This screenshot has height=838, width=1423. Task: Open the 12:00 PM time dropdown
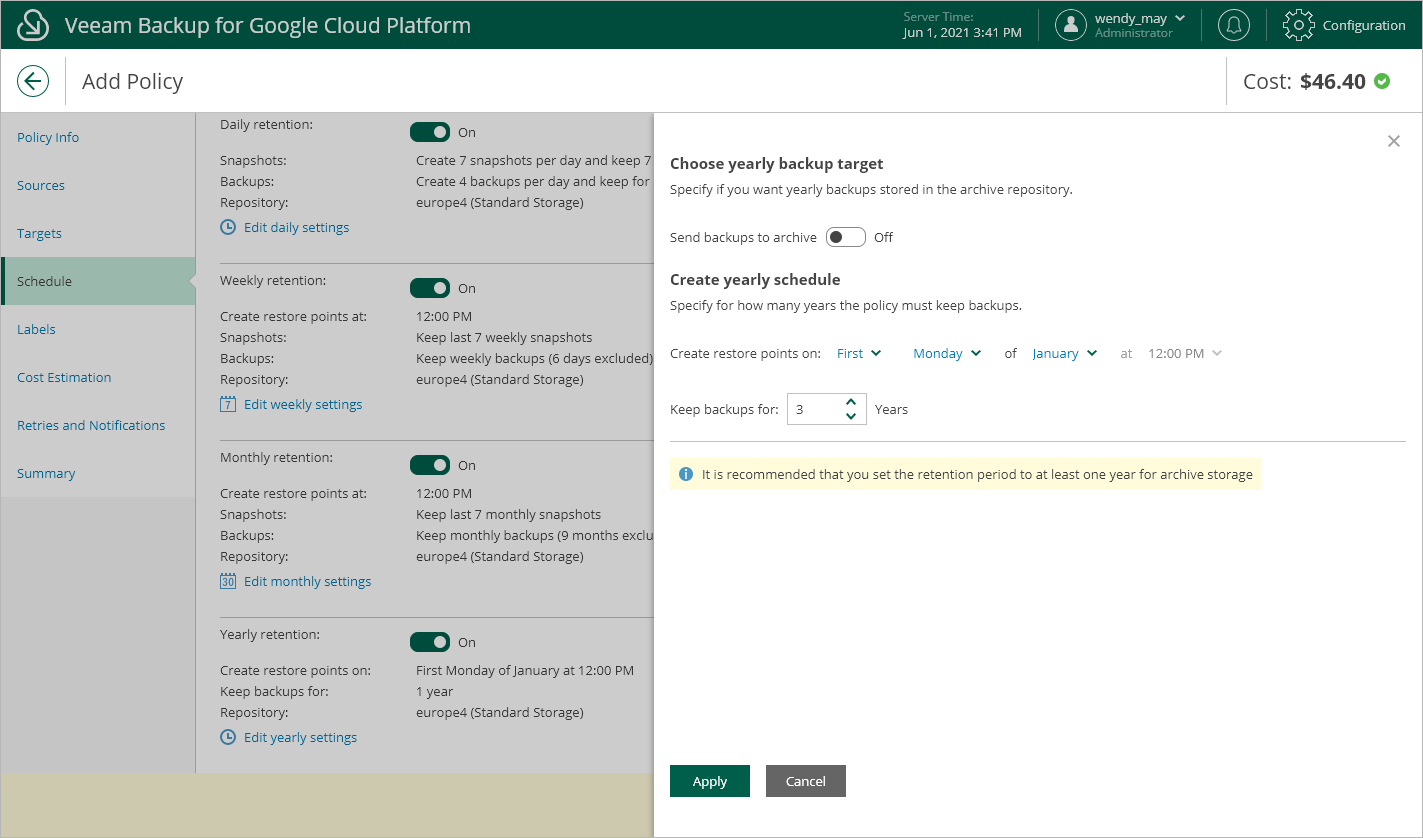1185,353
